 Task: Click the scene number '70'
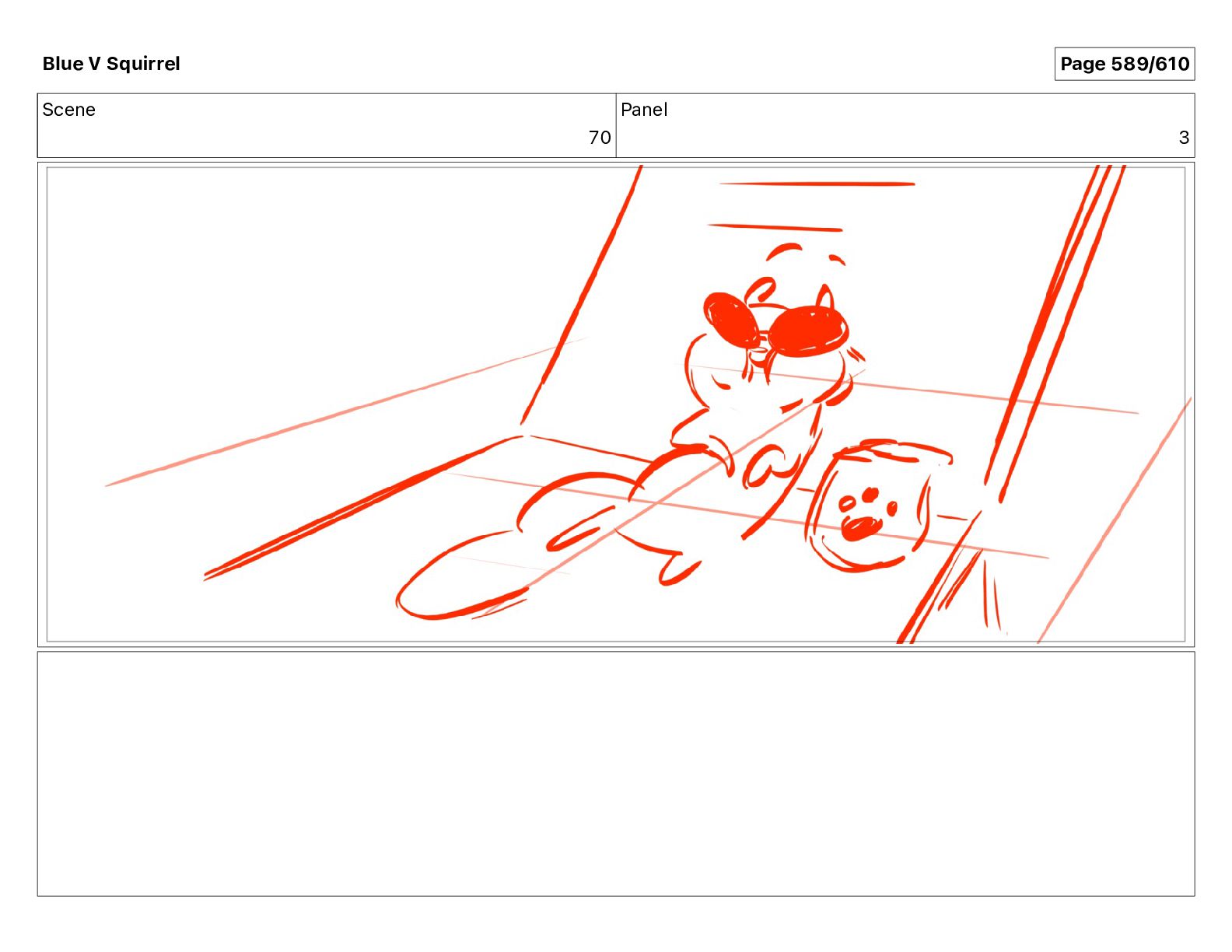(600, 138)
